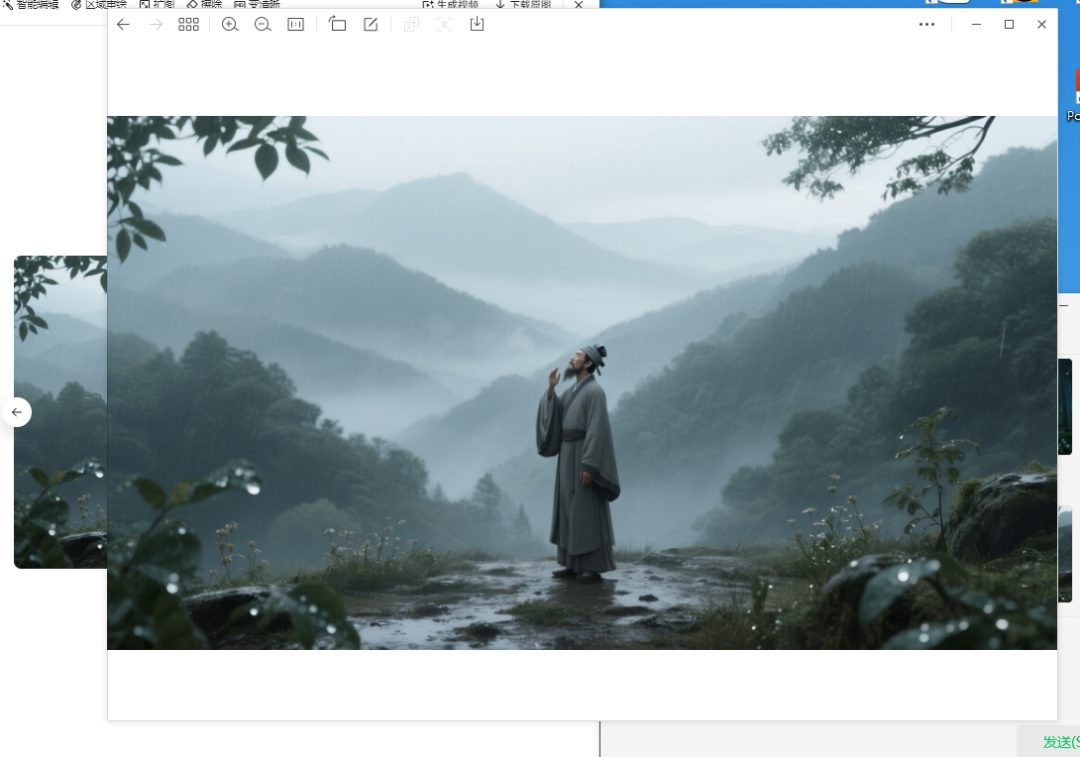Zoom in on the image
The height and width of the screenshot is (757, 1080).
point(230,24)
